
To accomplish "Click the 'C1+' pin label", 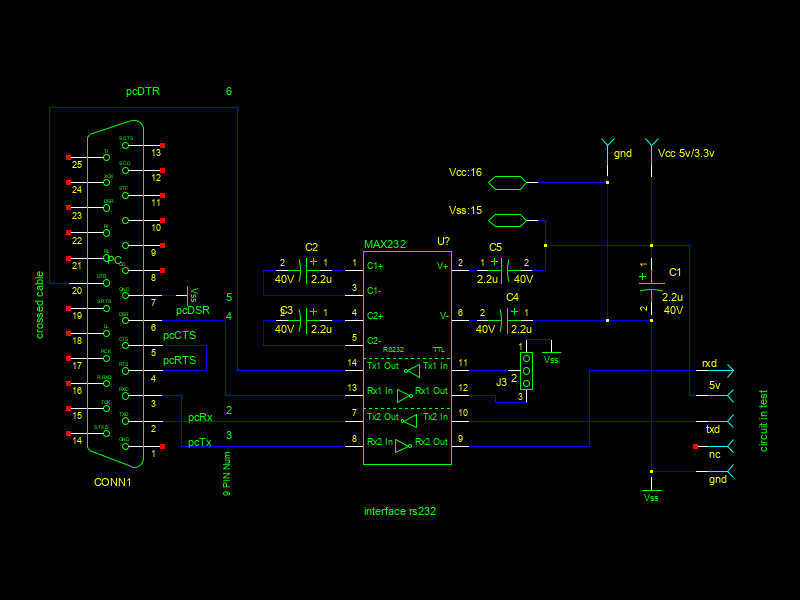I will (375, 266).
